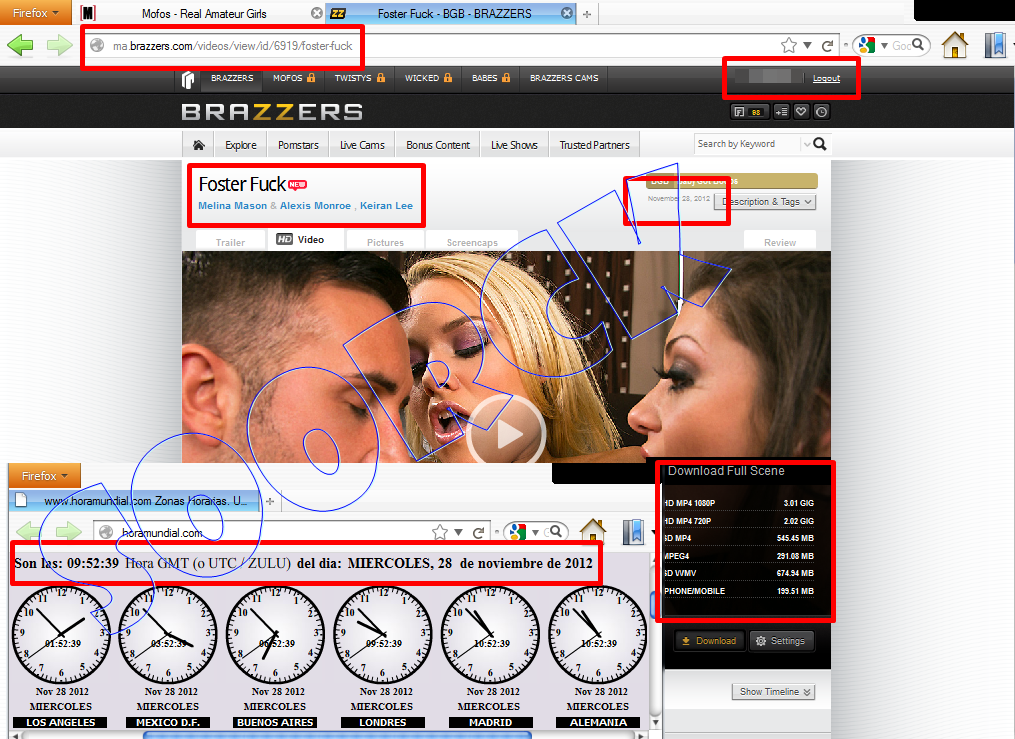Screen dimensions: 1015x739
Task: Choose the HD MP4 1080P download option
Action: click(738, 503)
